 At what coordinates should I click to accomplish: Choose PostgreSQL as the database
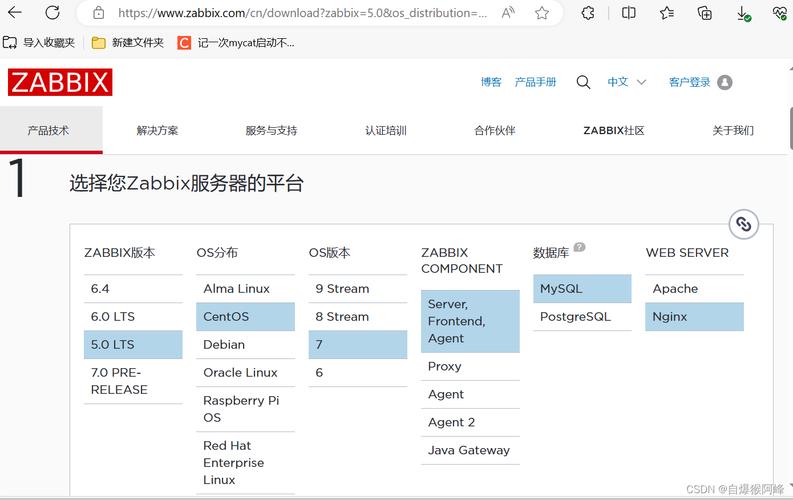[582, 316]
